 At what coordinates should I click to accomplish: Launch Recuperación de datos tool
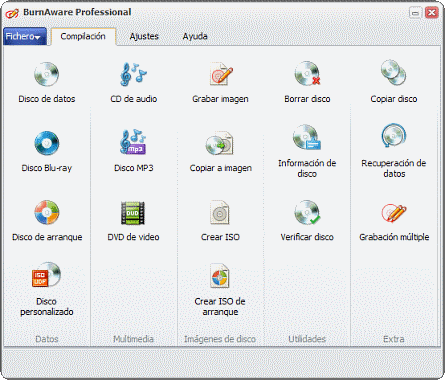coord(394,151)
